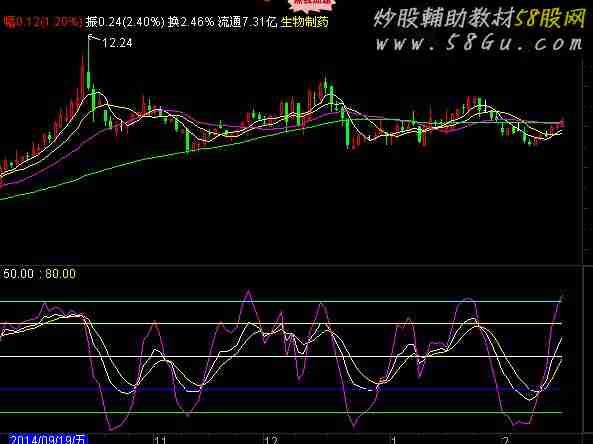Select the tall green candle at the 12.24 peak
Viewport: 593px width, 444px height.
coord(88,64)
